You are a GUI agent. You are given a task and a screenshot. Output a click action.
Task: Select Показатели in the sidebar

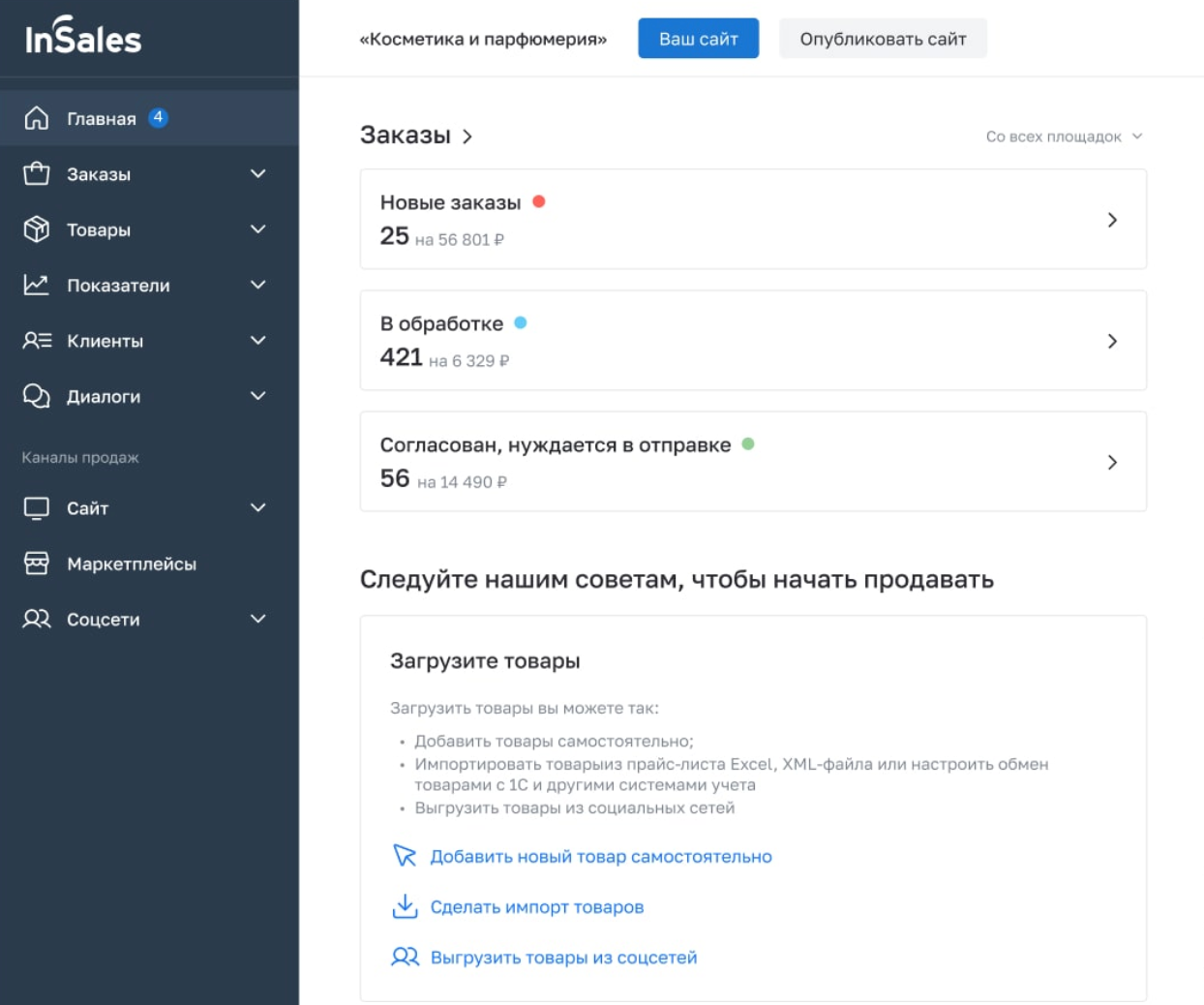[149, 285]
